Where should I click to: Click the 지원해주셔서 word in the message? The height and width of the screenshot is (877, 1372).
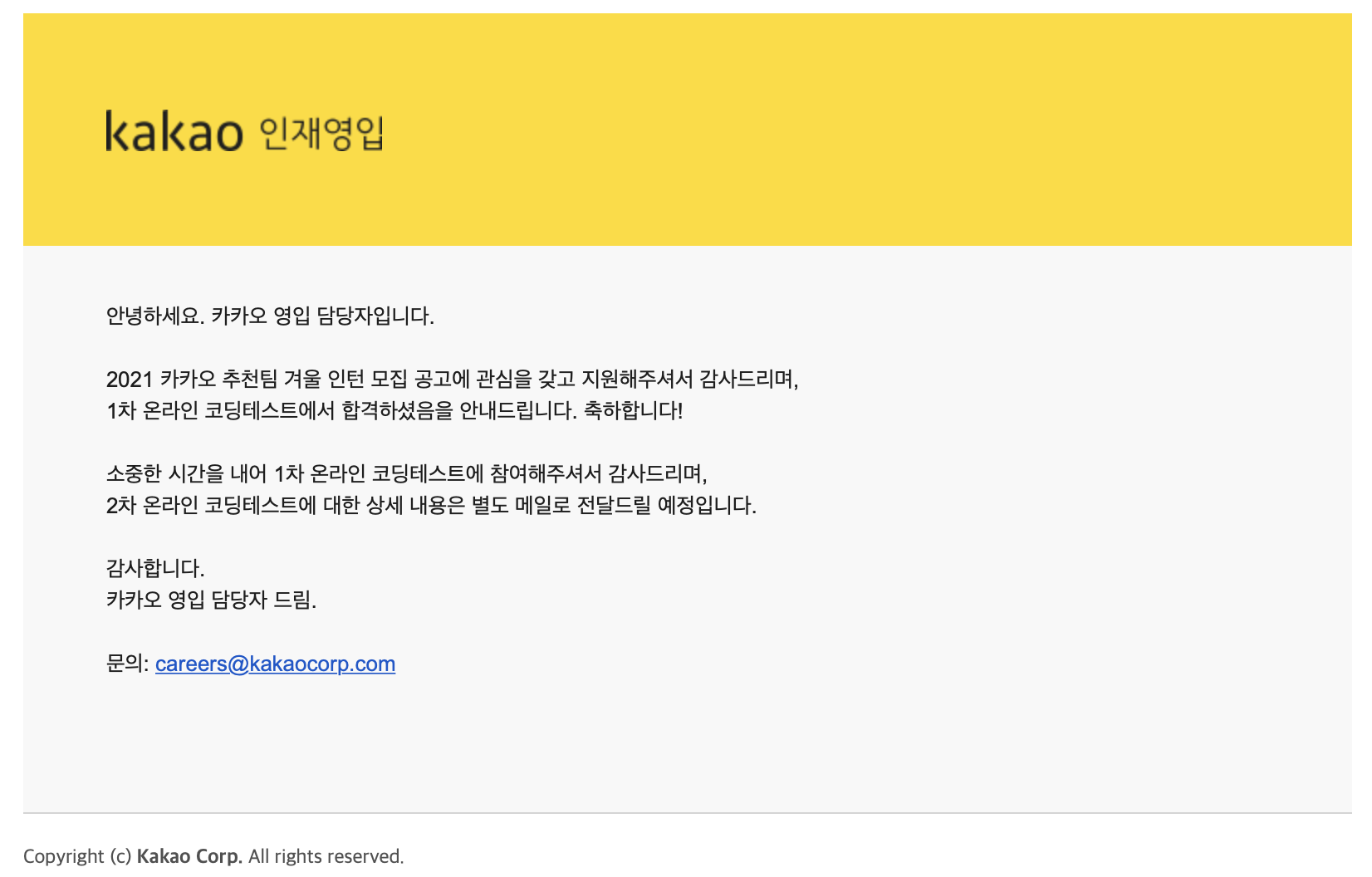pyautogui.click(x=637, y=379)
